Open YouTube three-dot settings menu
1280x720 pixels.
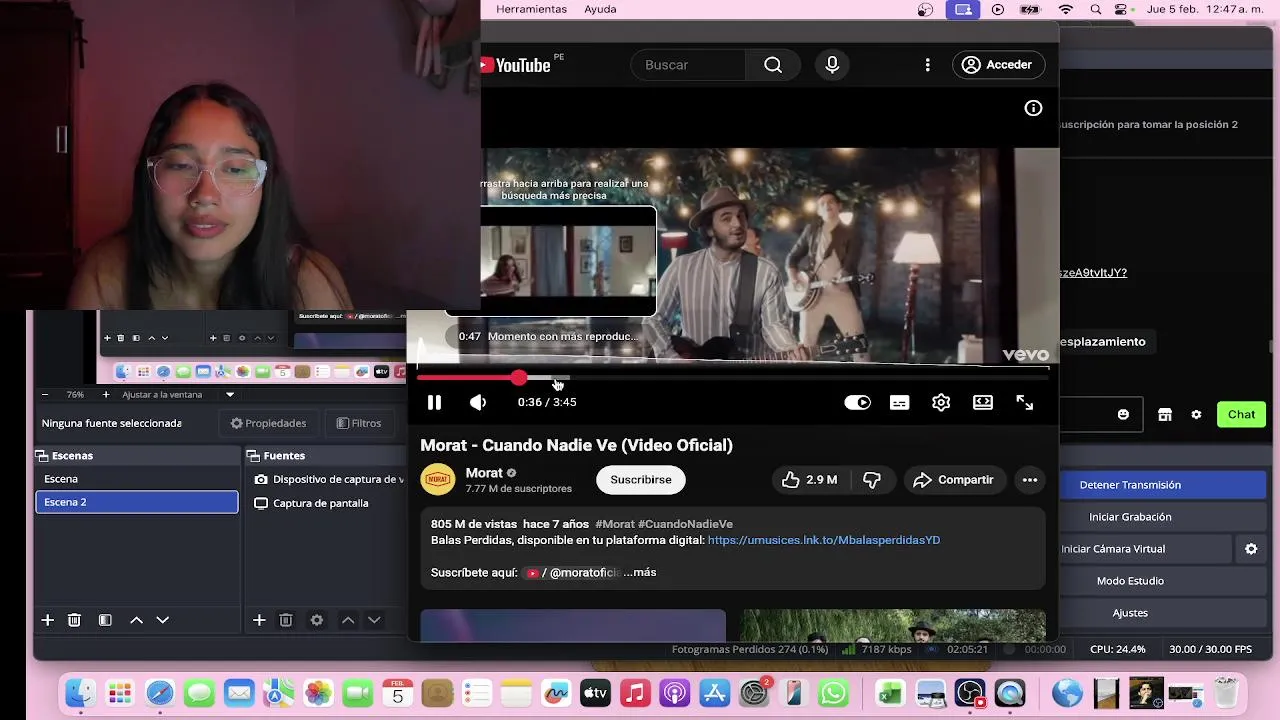927,65
